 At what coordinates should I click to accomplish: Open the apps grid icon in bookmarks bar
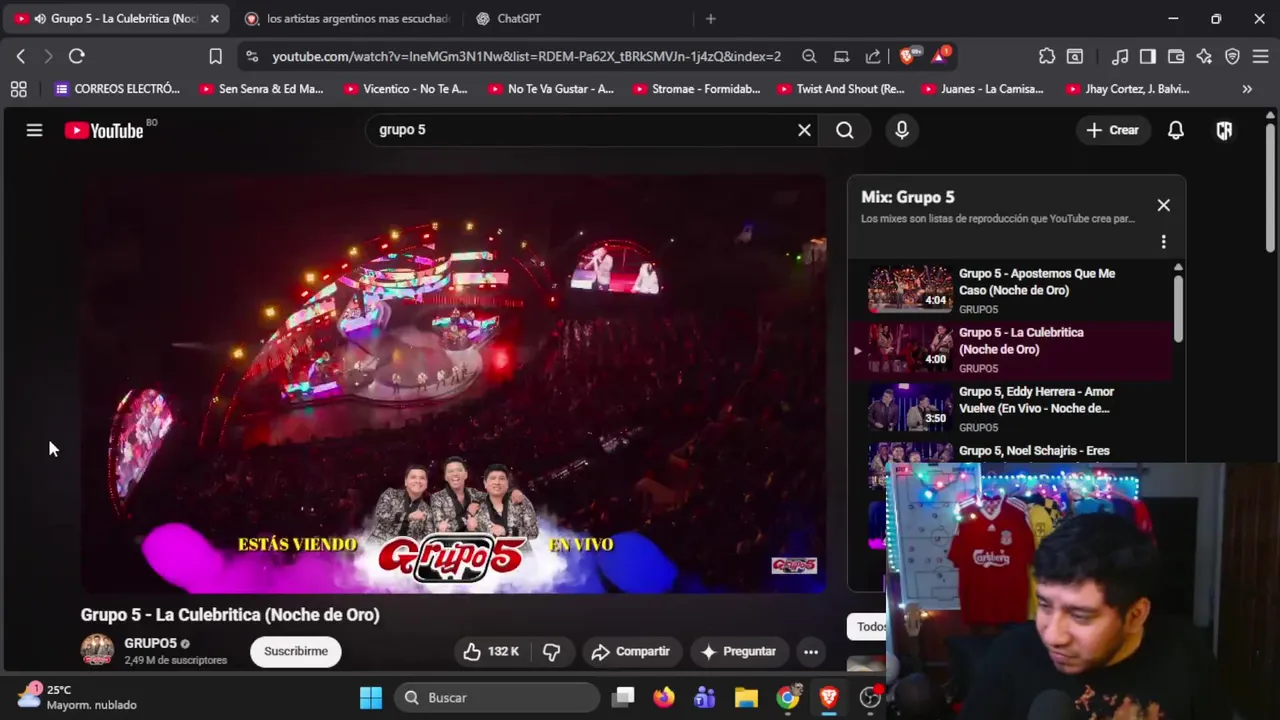point(18,89)
